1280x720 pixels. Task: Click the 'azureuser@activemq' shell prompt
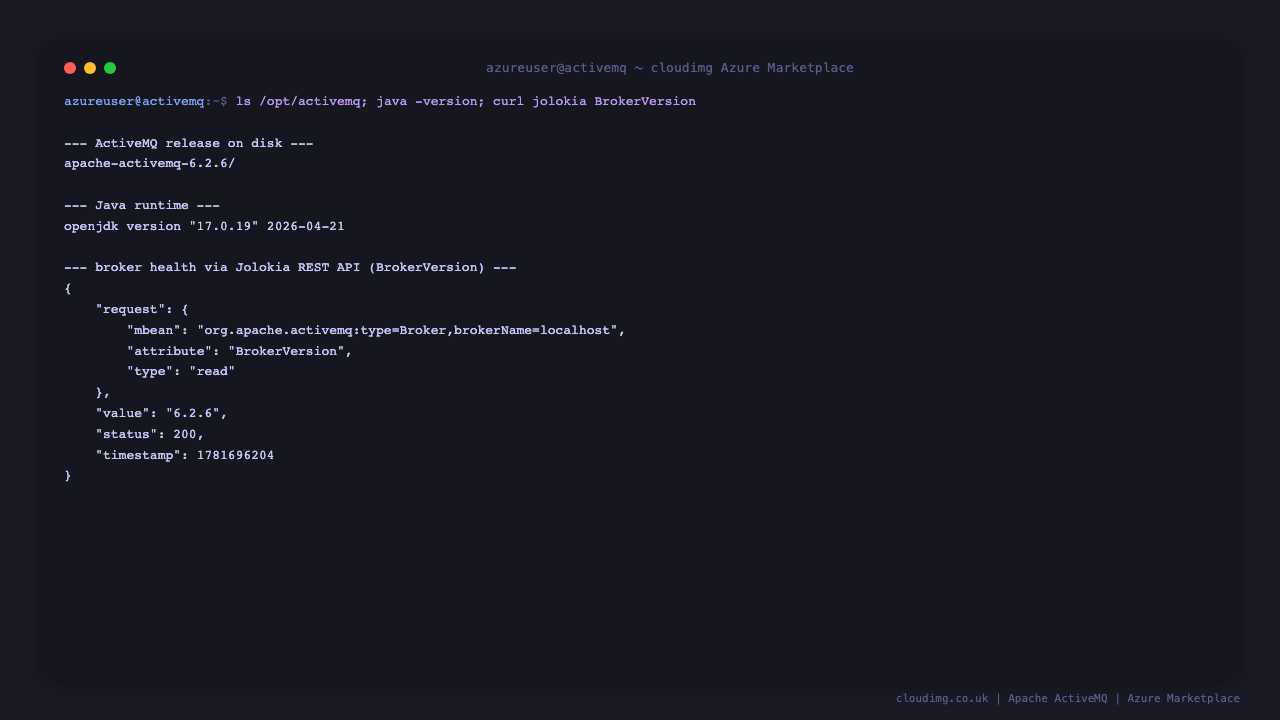tap(134, 102)
